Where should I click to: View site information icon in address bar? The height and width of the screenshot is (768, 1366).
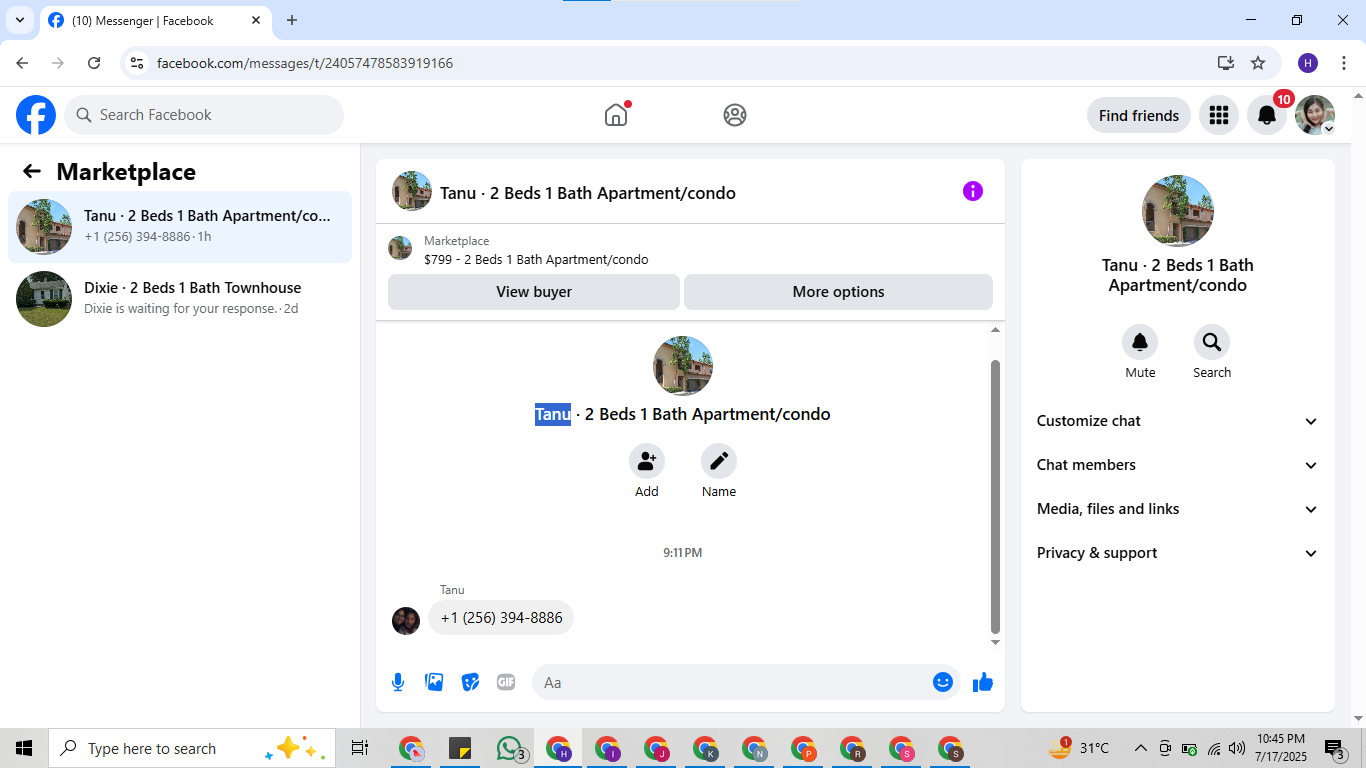(138, 63)
